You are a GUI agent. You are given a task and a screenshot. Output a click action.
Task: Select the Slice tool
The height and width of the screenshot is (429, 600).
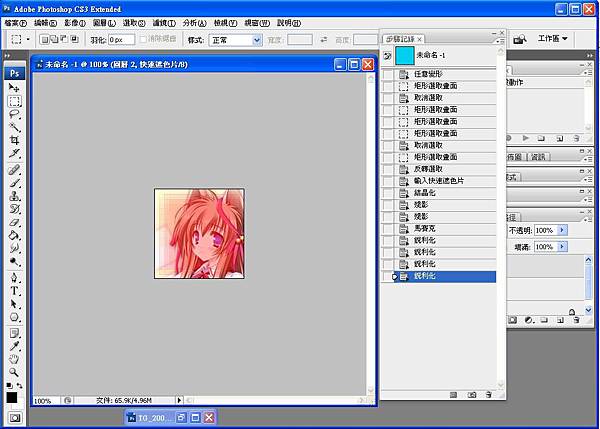tap(15, 153)
